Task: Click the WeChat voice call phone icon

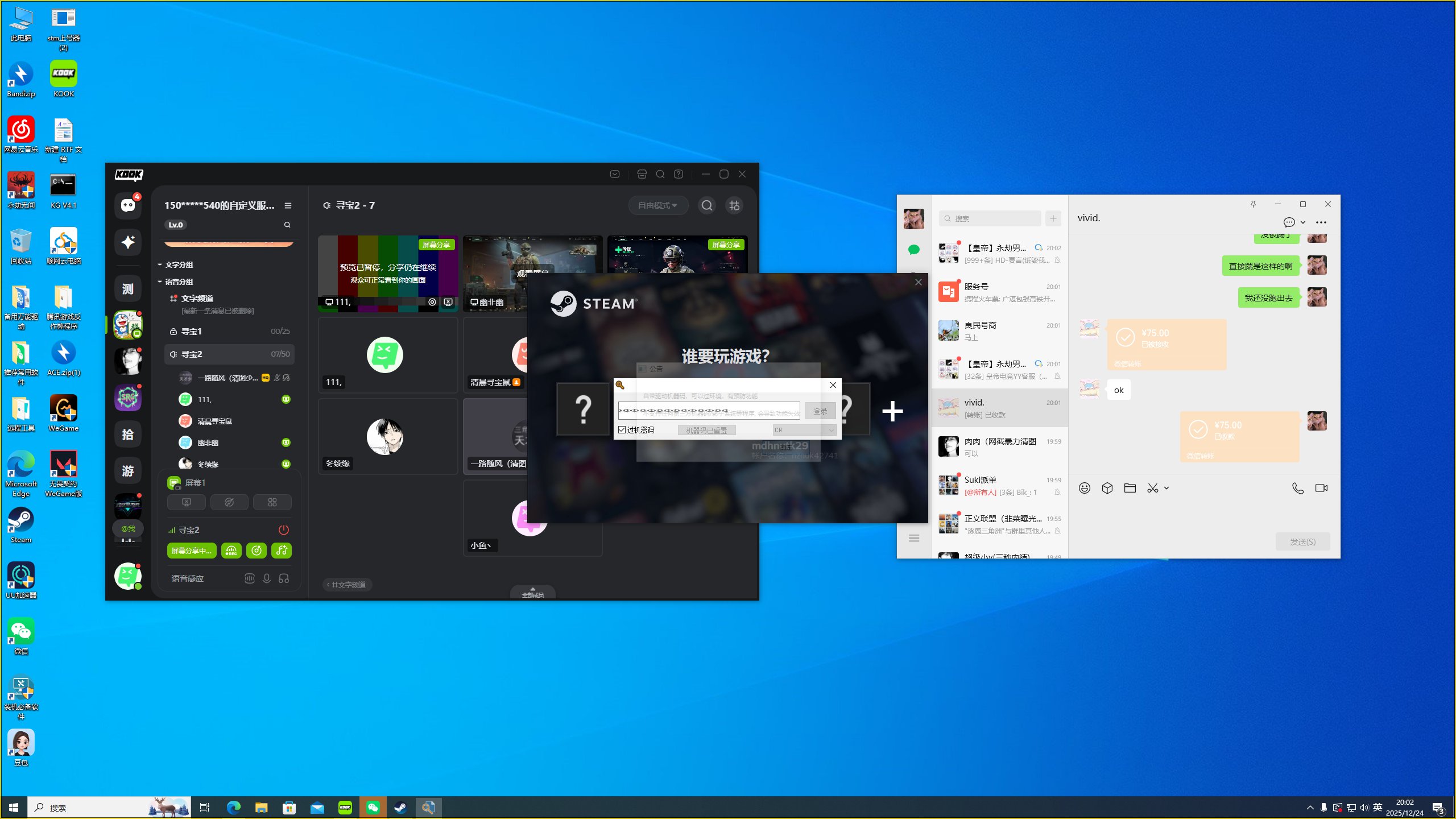Action: coord(1298,488)
